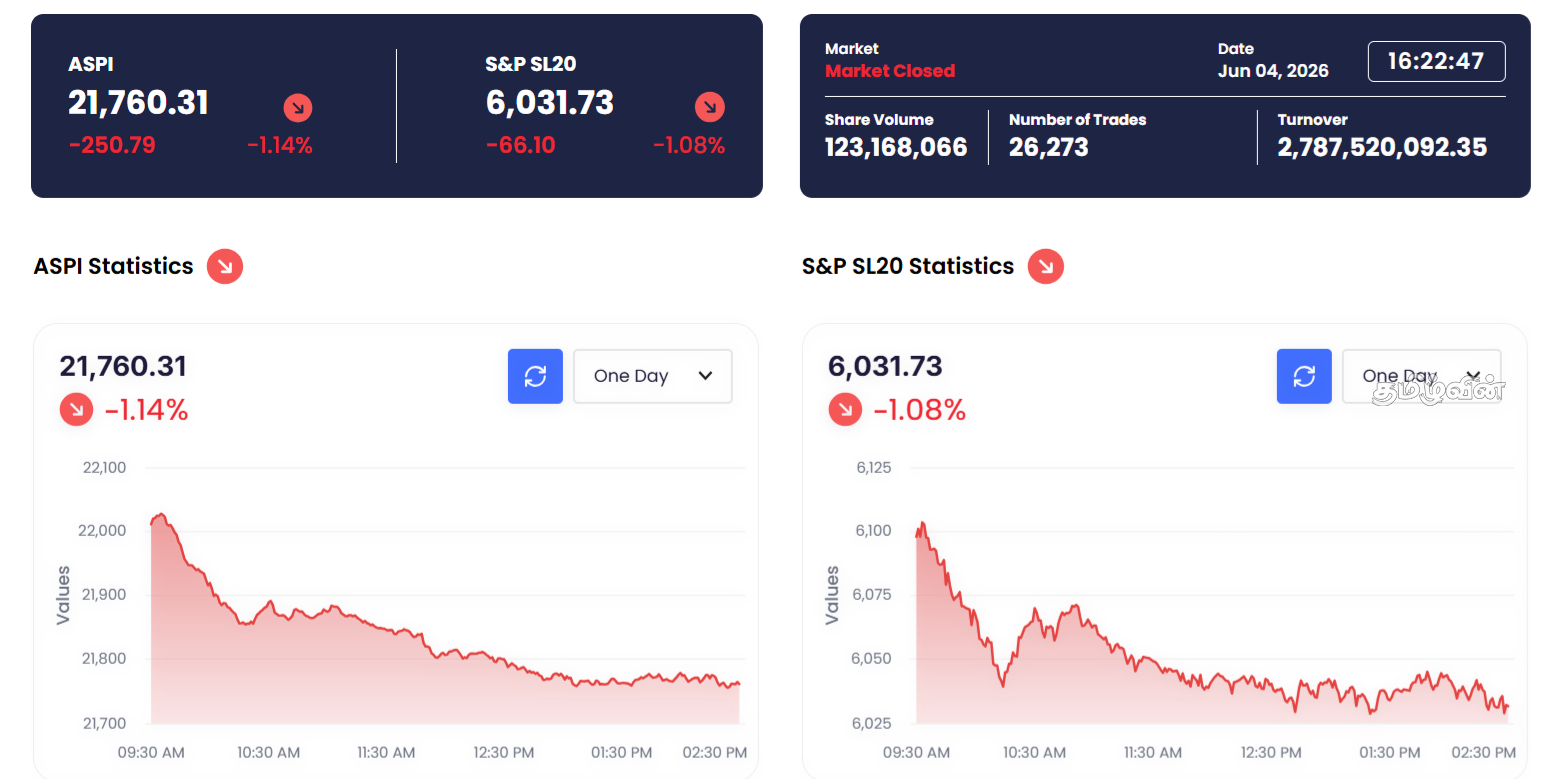Click the down-arrow icon beside the S&P SL20 Statistics heading
Screen dimensions: 1558x779
click(1046, 266)
